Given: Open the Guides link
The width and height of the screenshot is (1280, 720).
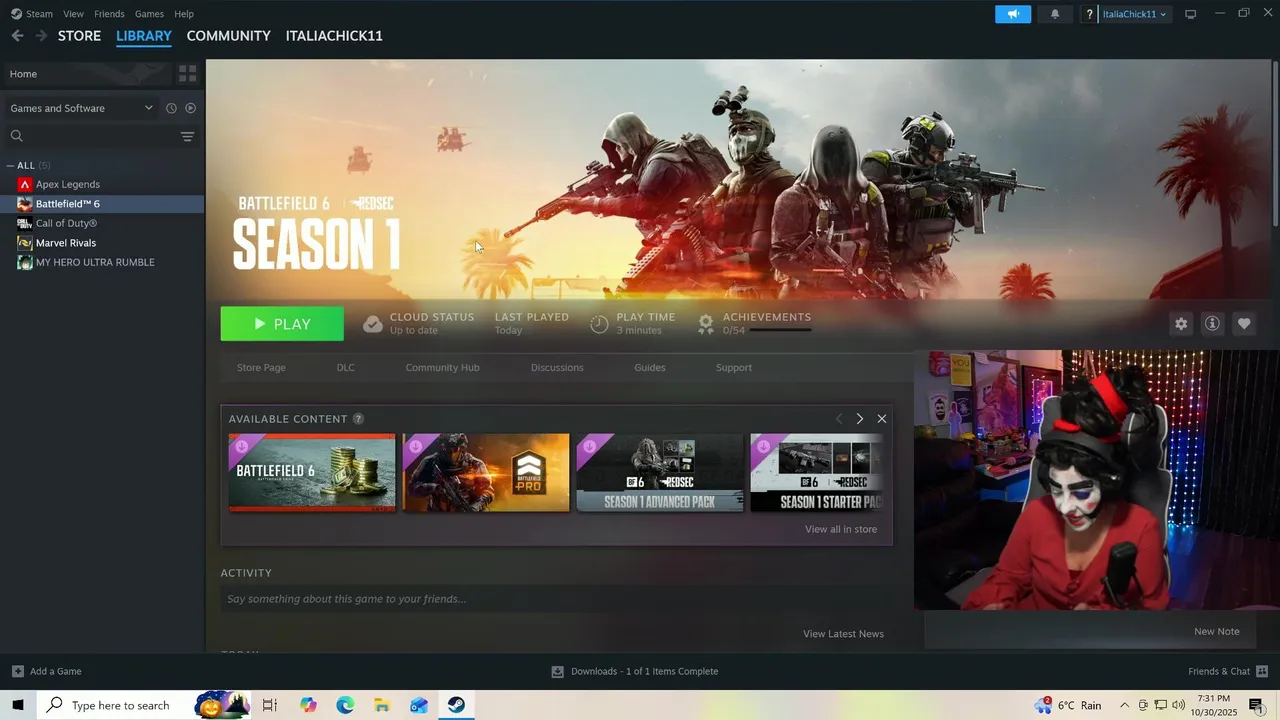Looking at the screenshot, I should coord(649,368).
